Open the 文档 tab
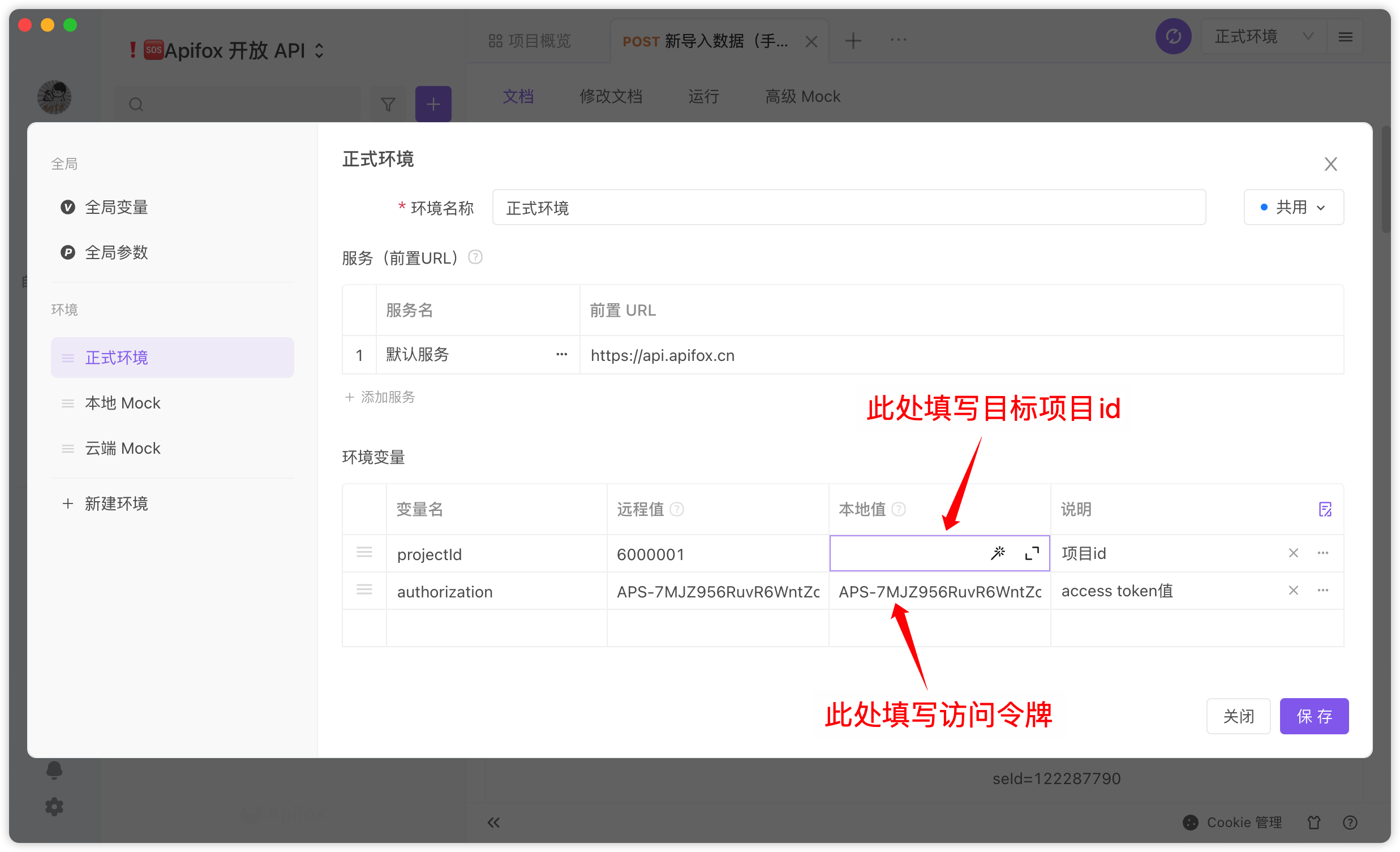Viewport: 1400px width, 852px height. pos(518,96)
